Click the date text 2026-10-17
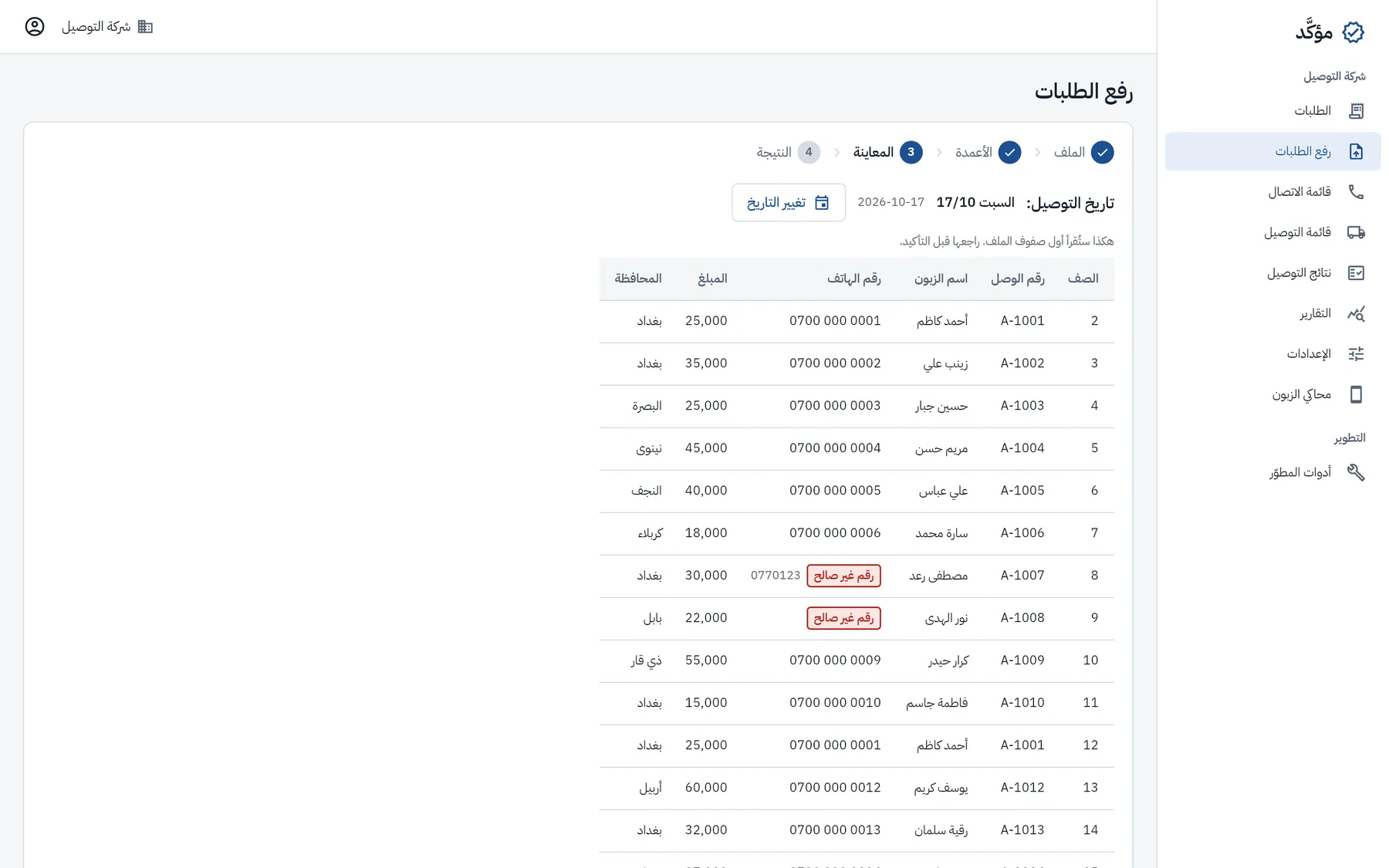This screenshot has height=868, width=1389. pyautogui.click(x=891, y=202)
